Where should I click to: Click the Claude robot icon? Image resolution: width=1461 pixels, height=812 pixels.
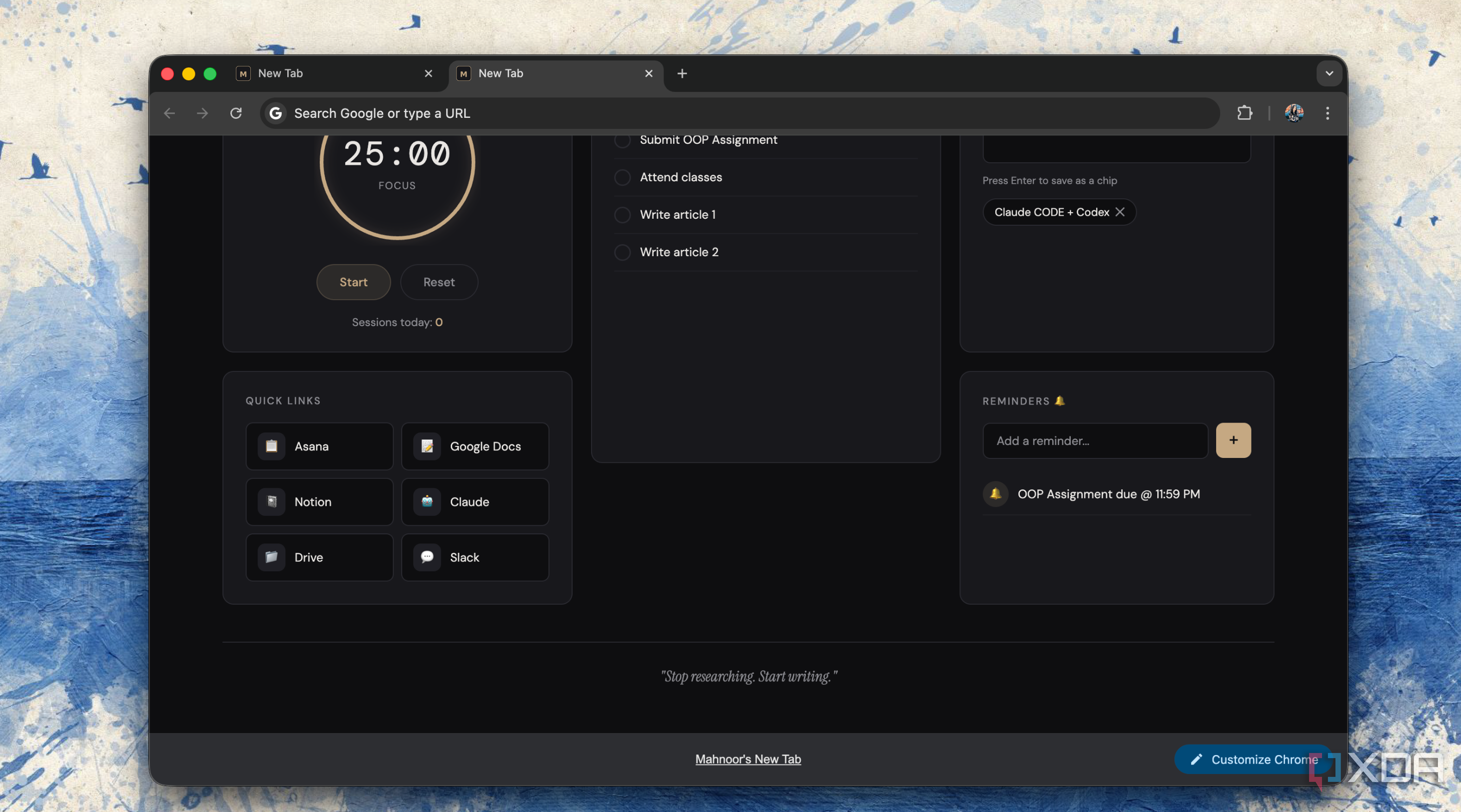click(427, 502)
